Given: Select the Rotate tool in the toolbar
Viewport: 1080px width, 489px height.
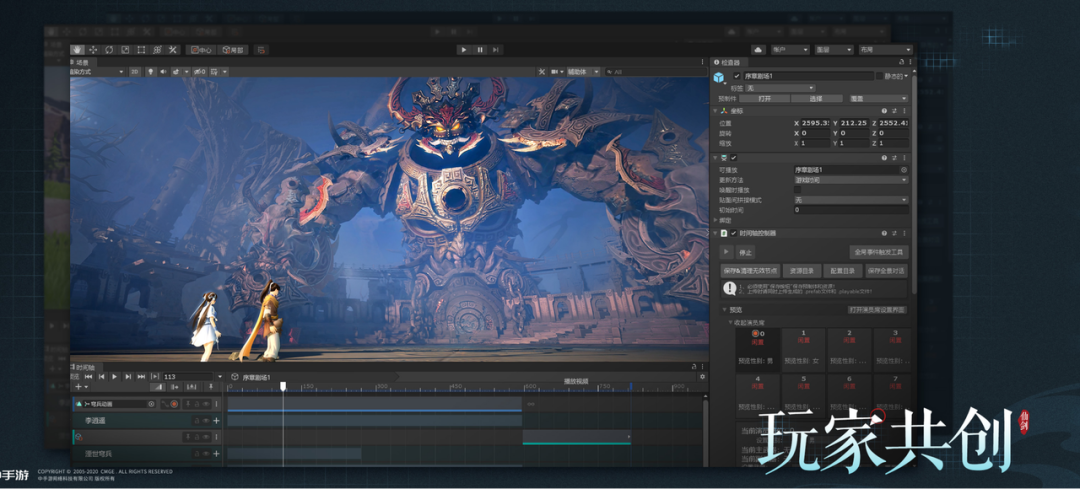Looking at the screenshot, I should pos(110,49).
